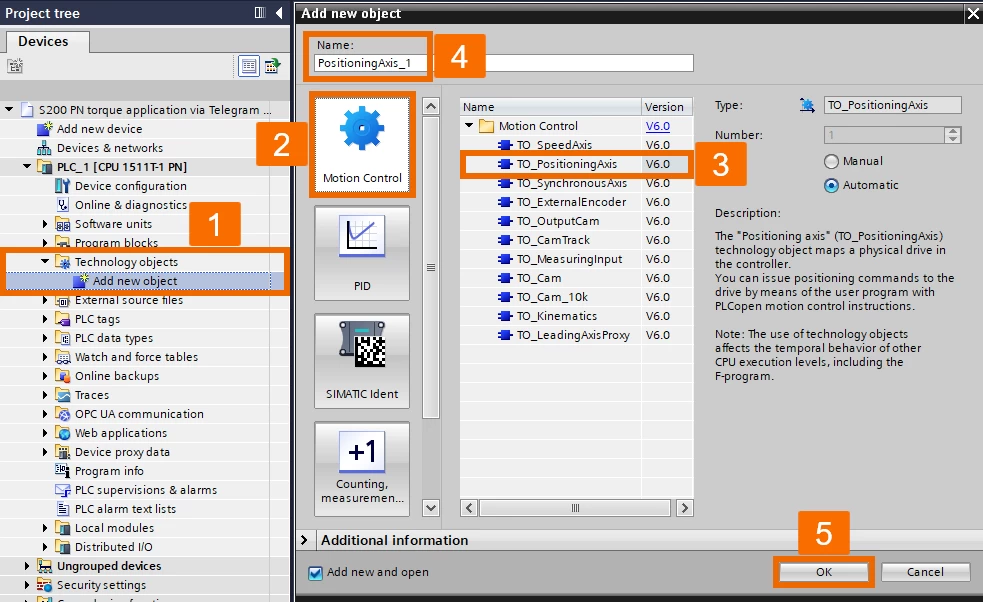Click the Program info icon
The image size is (983, 602).
pos(62,471)
